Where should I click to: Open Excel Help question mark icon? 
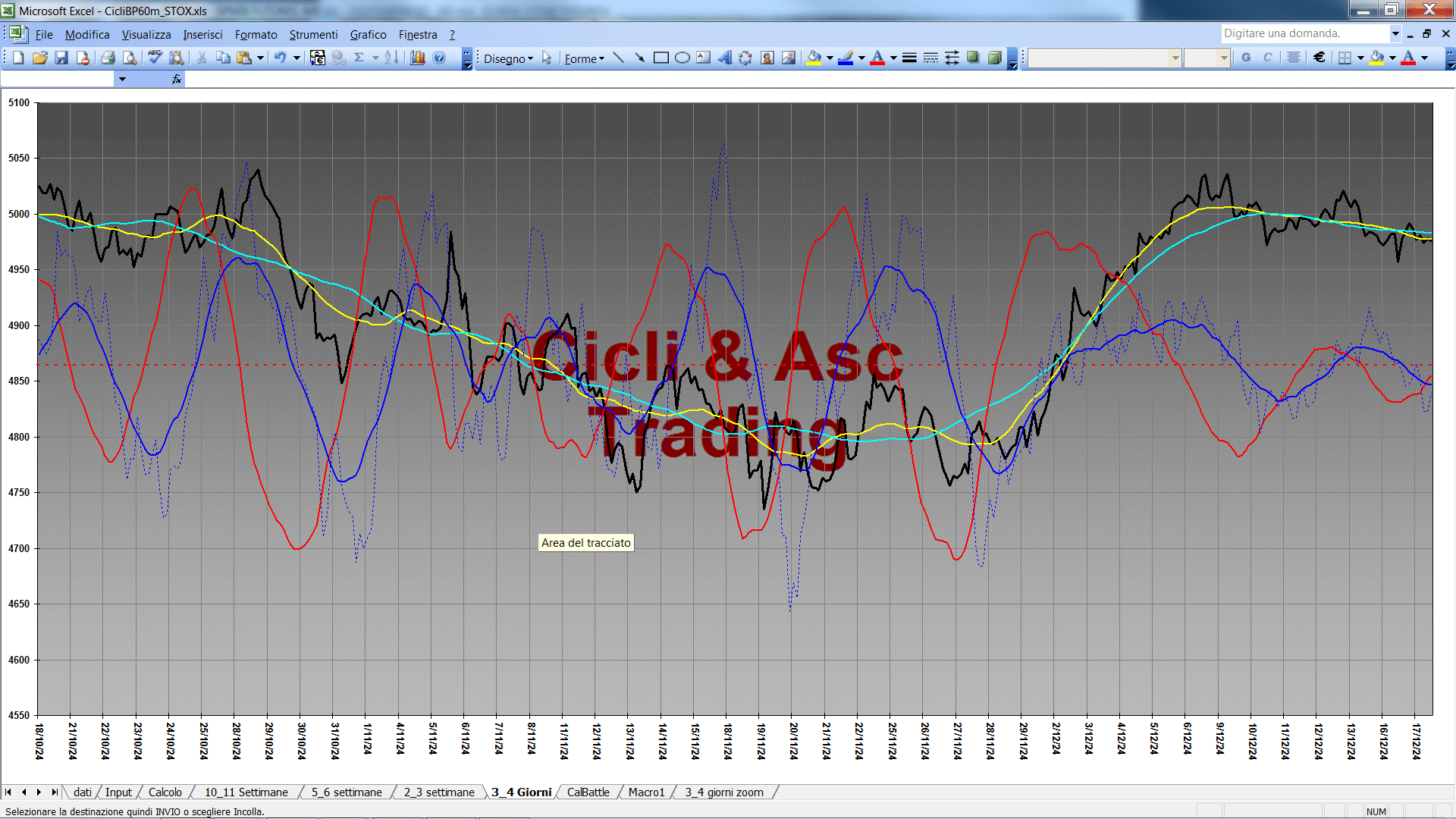439,58
